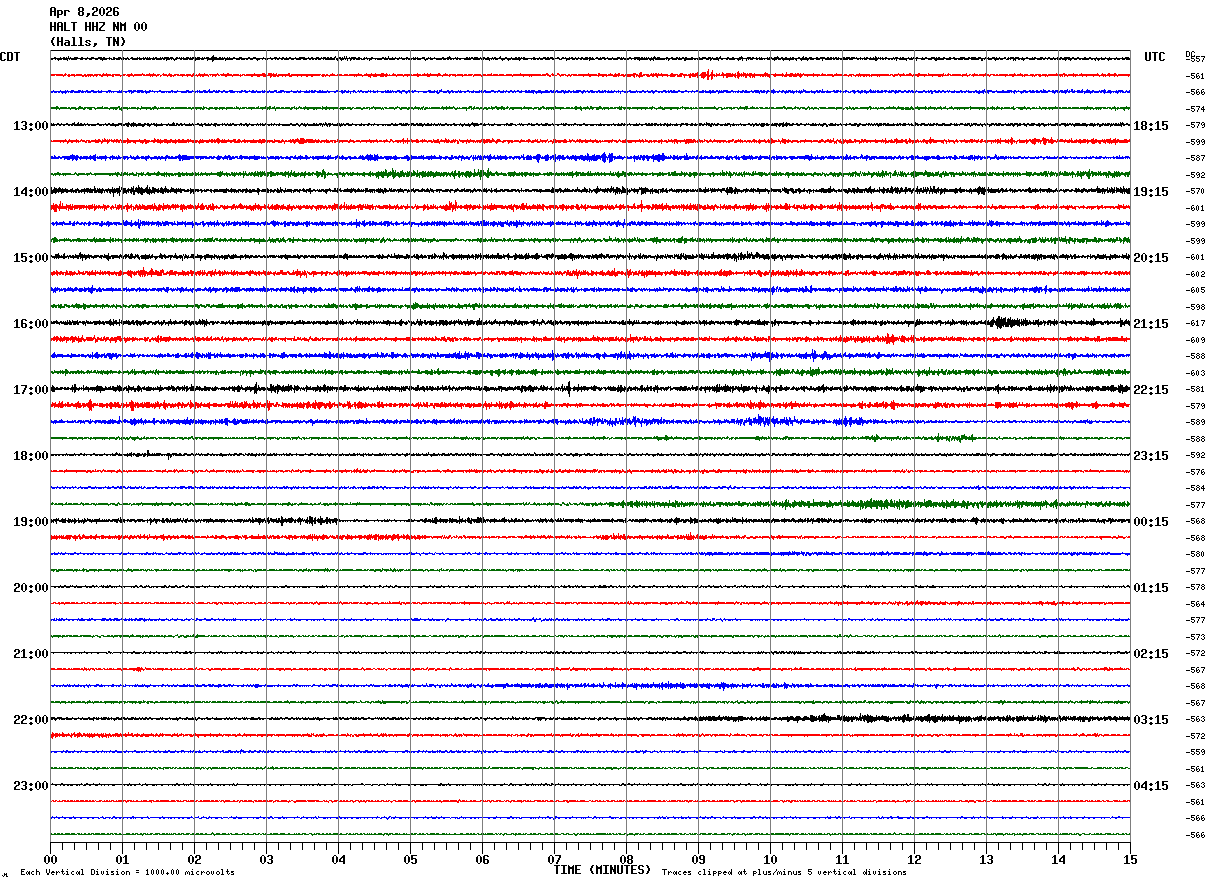Click the 21:15 UTC time label
The width and height of the screenshot is (1210, 886).
(1151, 324)
